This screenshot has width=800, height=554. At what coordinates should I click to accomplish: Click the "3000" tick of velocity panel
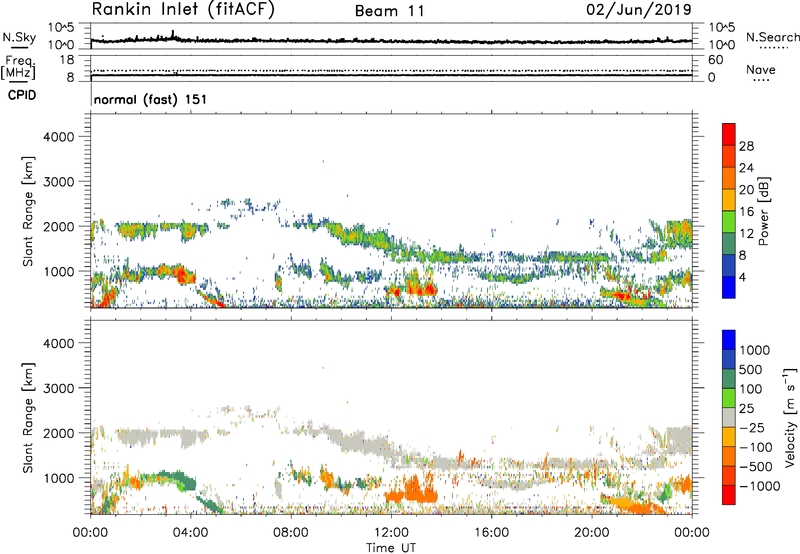tap(58, 388)
